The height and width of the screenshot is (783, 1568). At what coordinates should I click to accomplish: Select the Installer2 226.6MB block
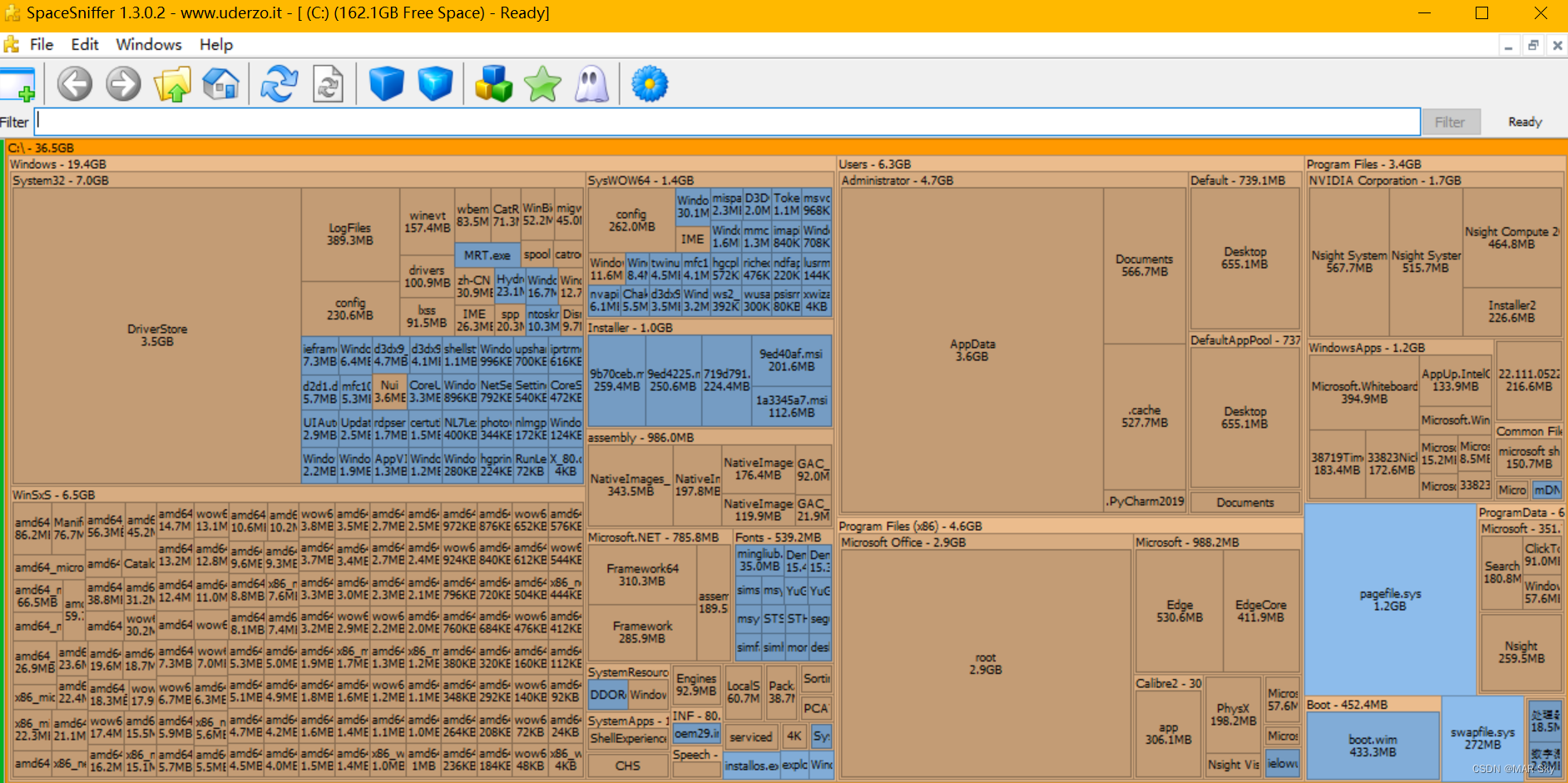tap(1511, 311)
